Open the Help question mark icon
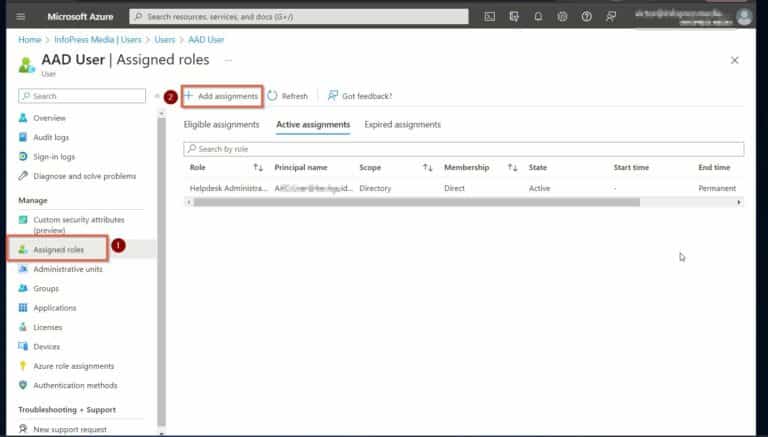 [x=586, y=17]
